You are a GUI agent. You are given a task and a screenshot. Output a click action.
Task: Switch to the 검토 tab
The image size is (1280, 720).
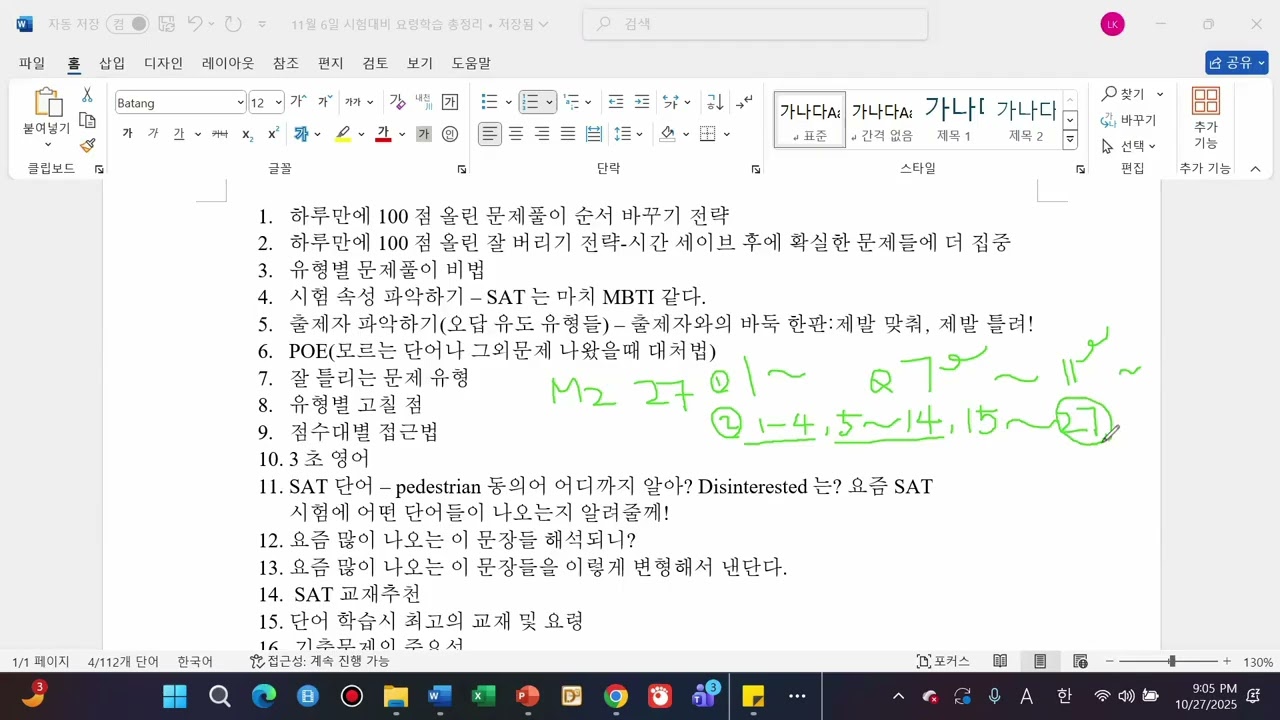coord(375,63)
